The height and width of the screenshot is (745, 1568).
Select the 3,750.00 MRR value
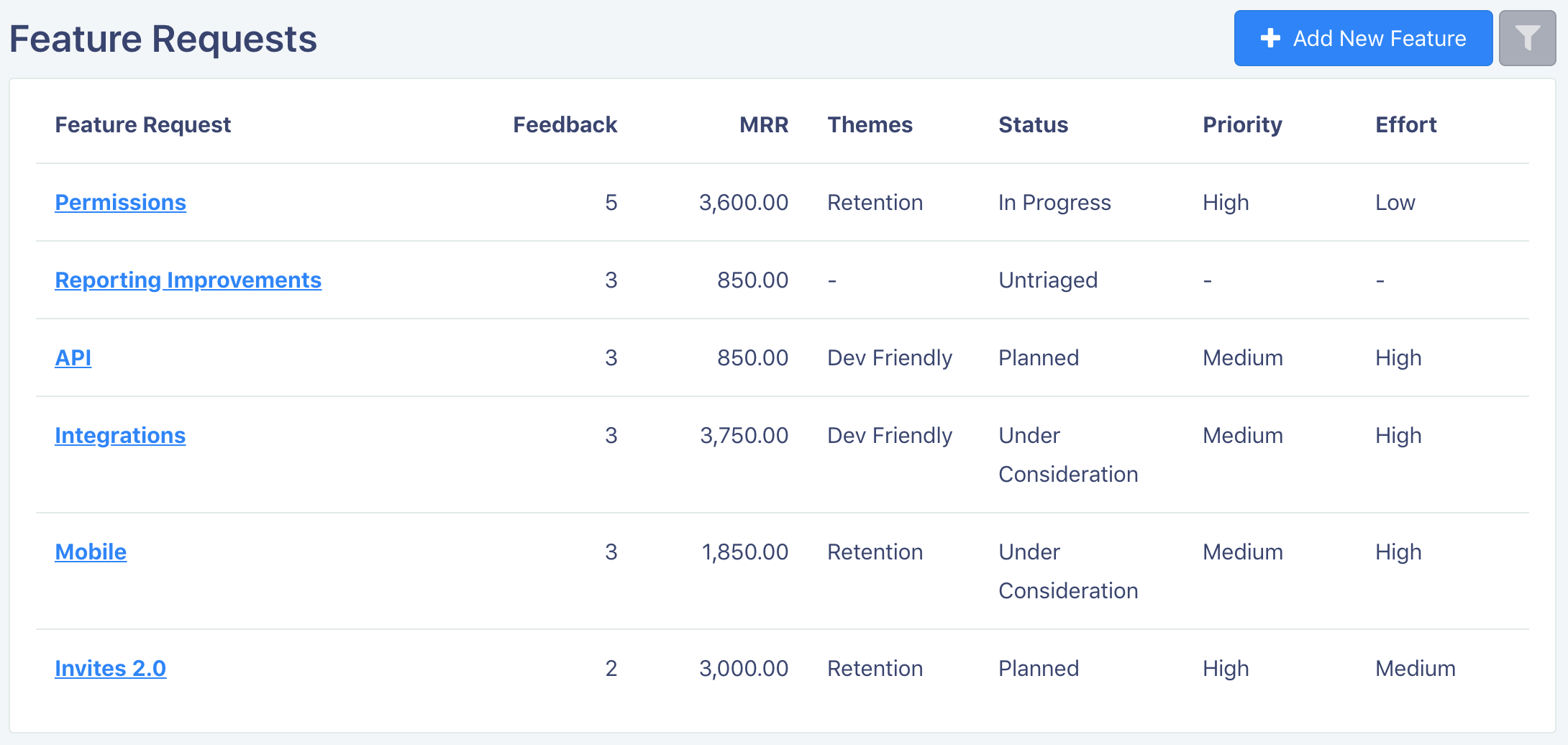pyautogui.click(x=744, y=436)
